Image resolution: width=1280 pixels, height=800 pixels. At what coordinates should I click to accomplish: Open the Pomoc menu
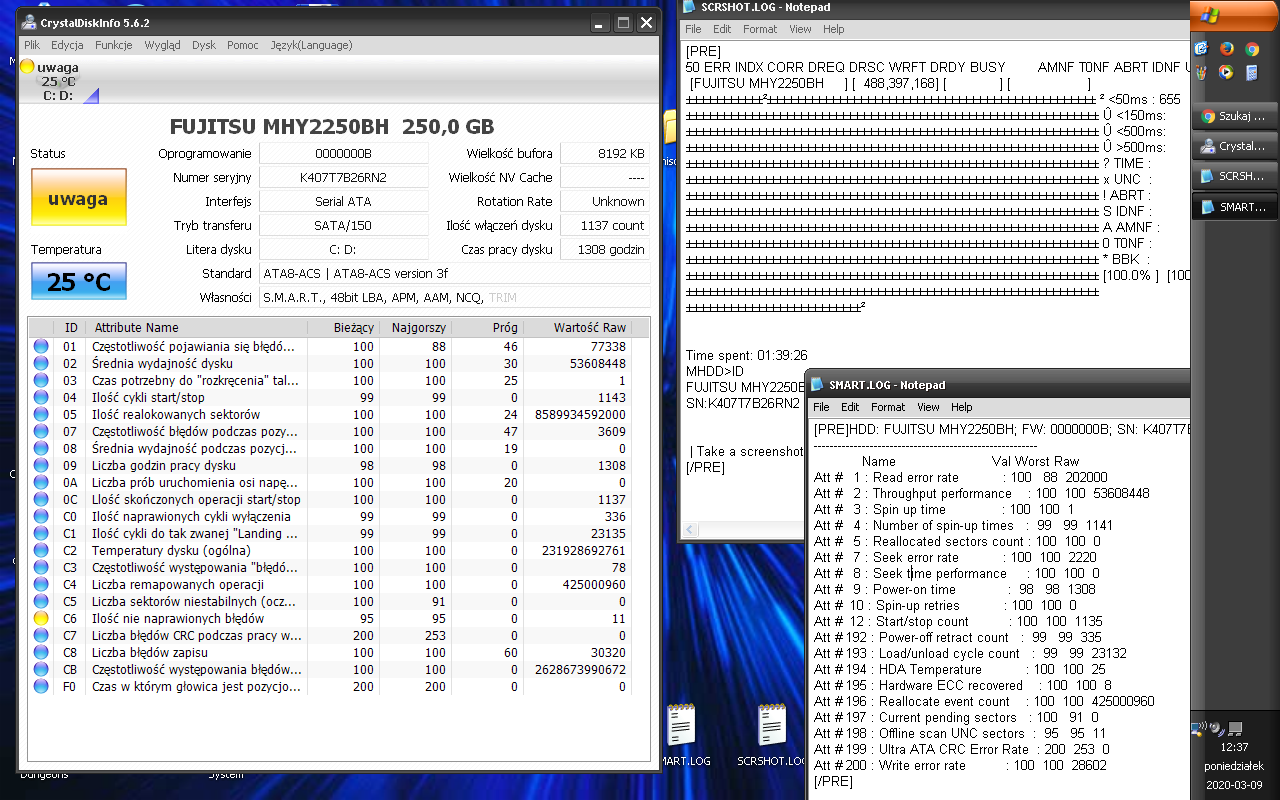[x=243, y=45]
